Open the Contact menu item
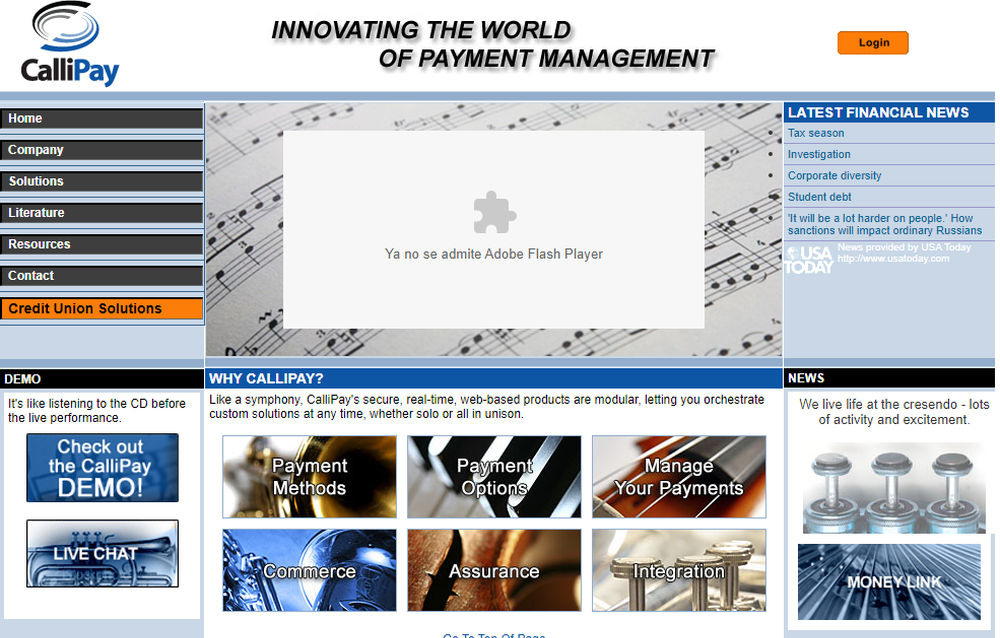The width and height of the screenshot is (1000, 638). tap(102, 276)
